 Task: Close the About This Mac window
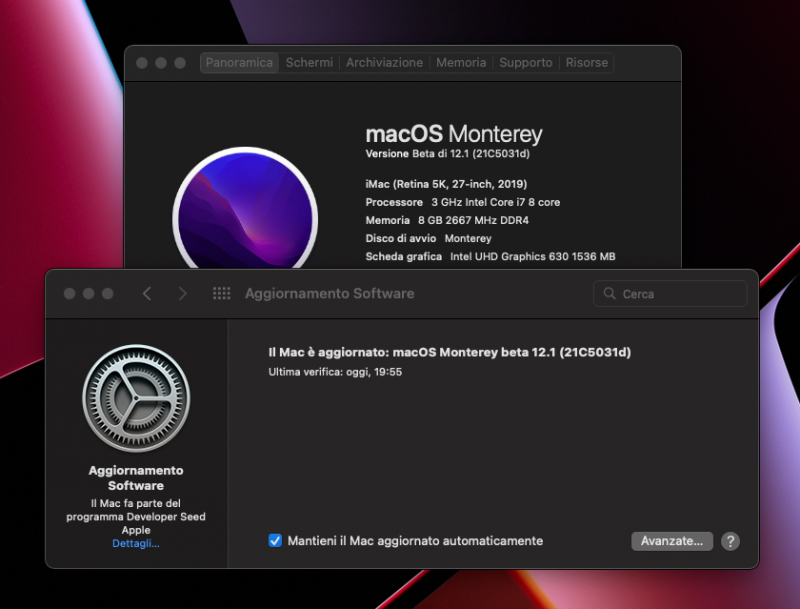click(142, 63)
